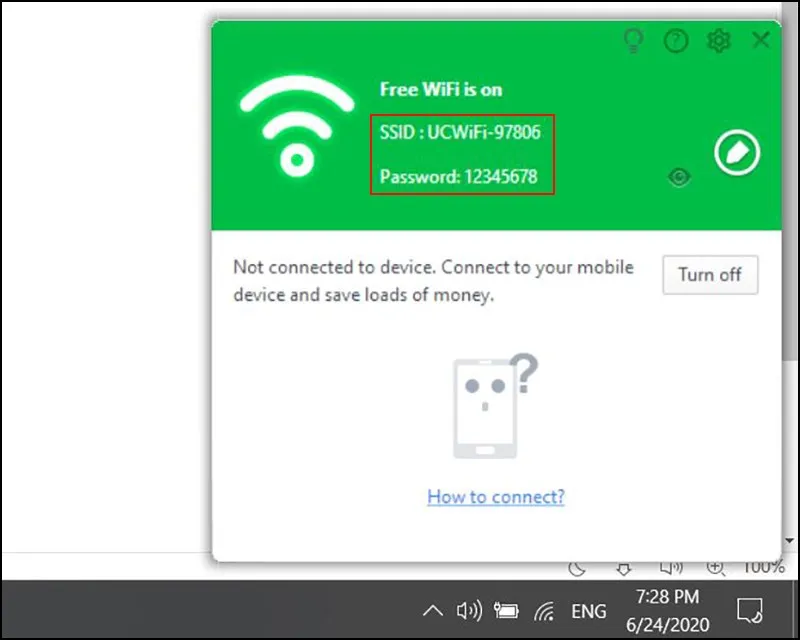Open the hotspot Settings gear icon

pos(719,41)
